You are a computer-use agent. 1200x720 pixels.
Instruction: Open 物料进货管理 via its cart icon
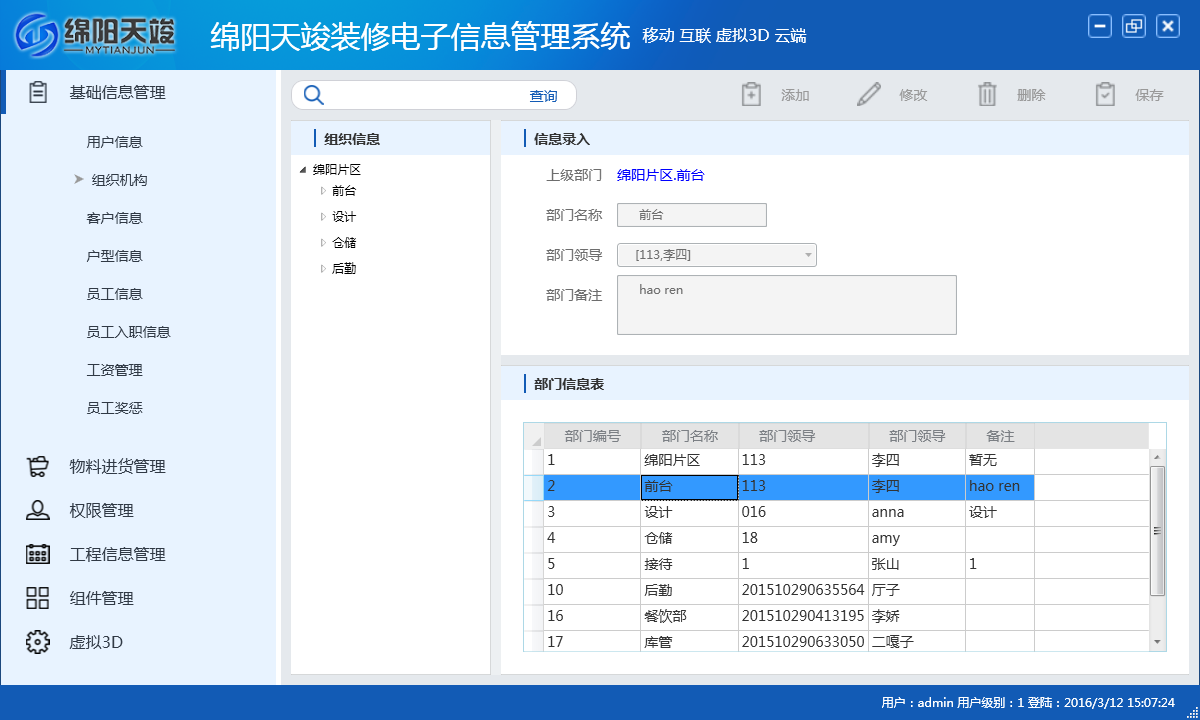click(x=39, y=465)
